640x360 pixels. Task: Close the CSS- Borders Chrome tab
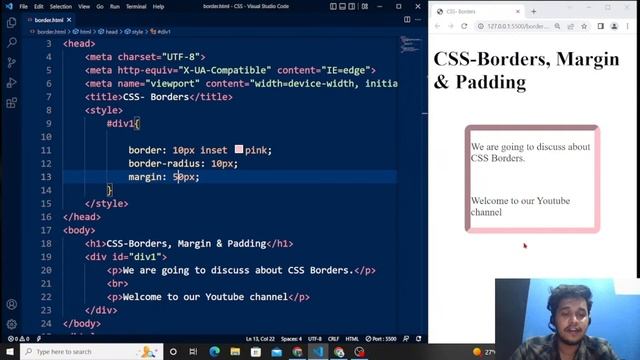click(x=518, y=11)
